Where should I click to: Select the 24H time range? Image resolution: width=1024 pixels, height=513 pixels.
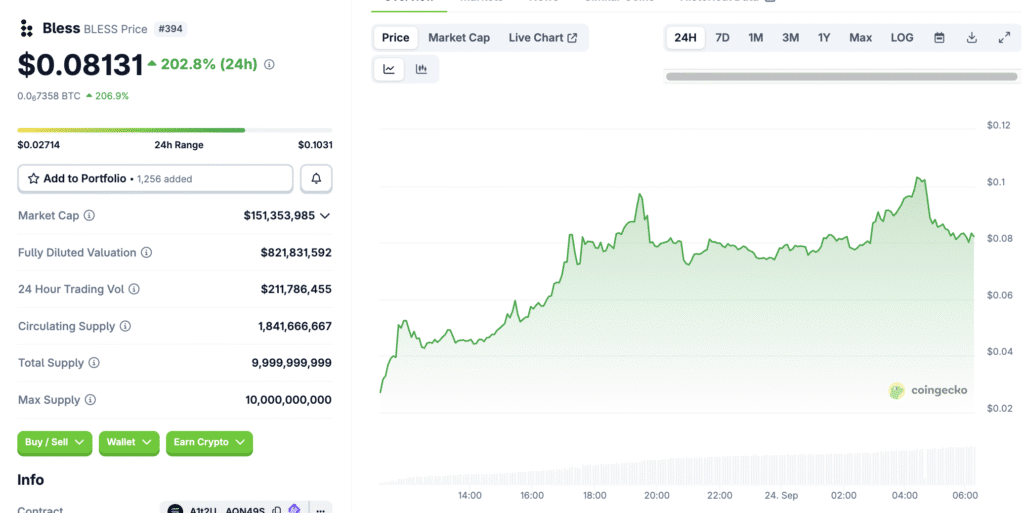686,38
